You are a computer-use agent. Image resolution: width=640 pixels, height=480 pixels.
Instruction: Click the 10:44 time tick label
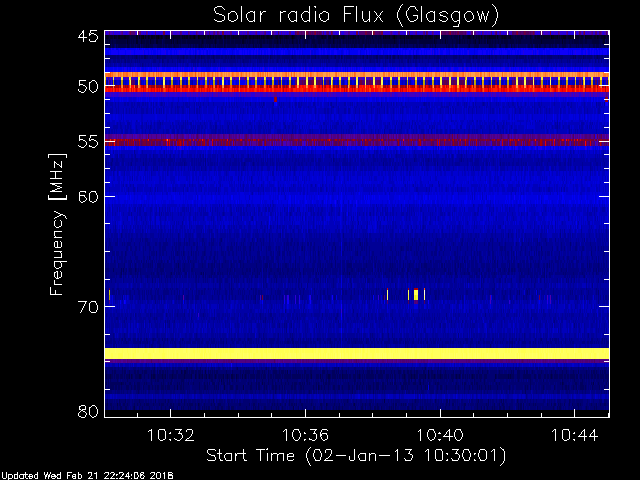coord(575,435)
